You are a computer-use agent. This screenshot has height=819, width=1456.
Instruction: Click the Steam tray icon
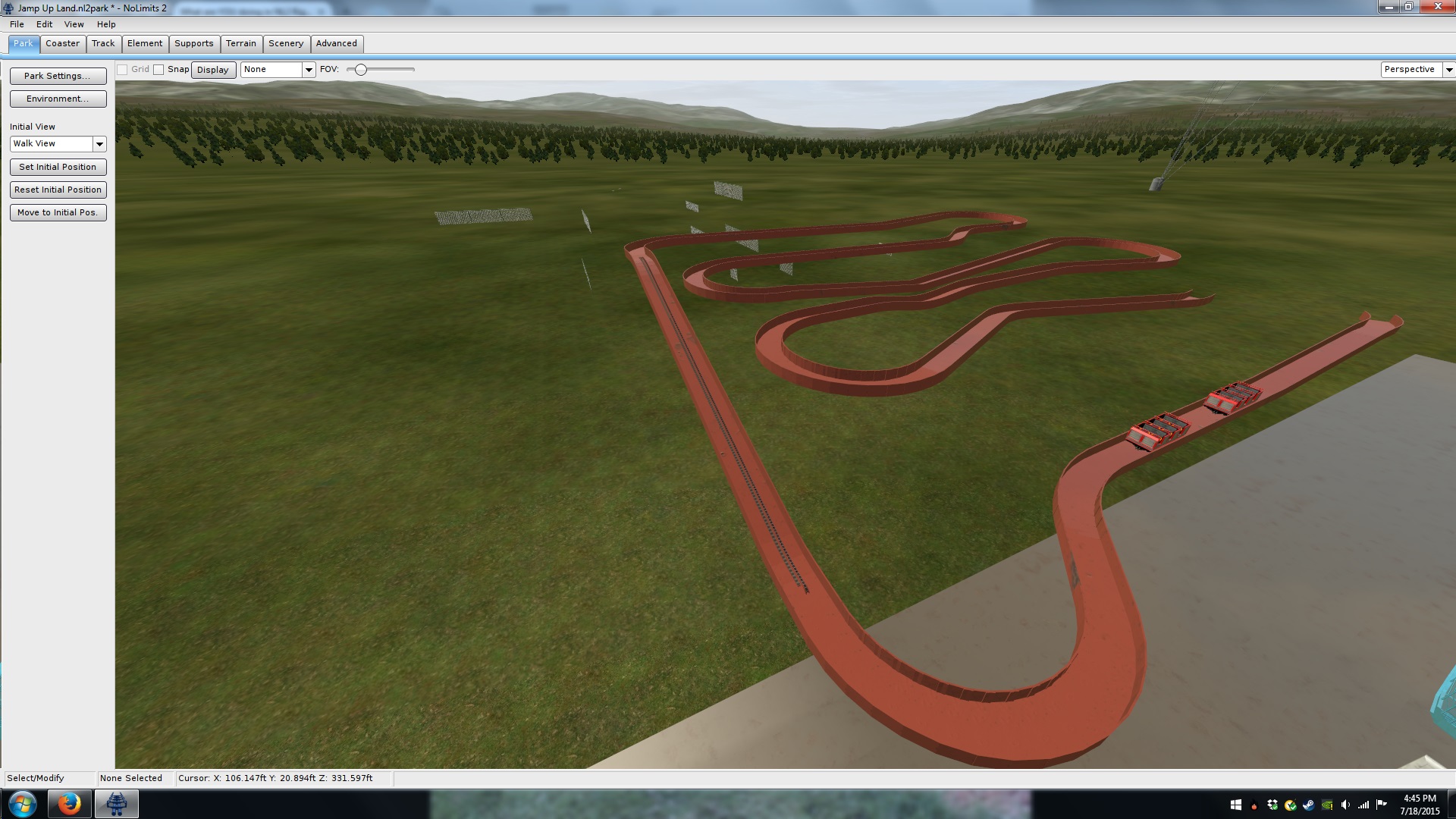pos(1308,805)
